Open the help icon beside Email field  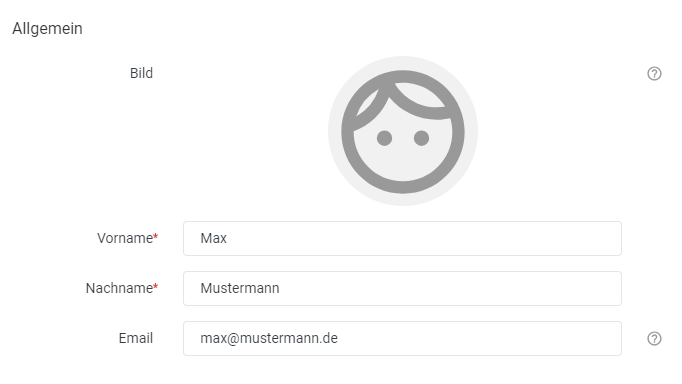point(654,338)
